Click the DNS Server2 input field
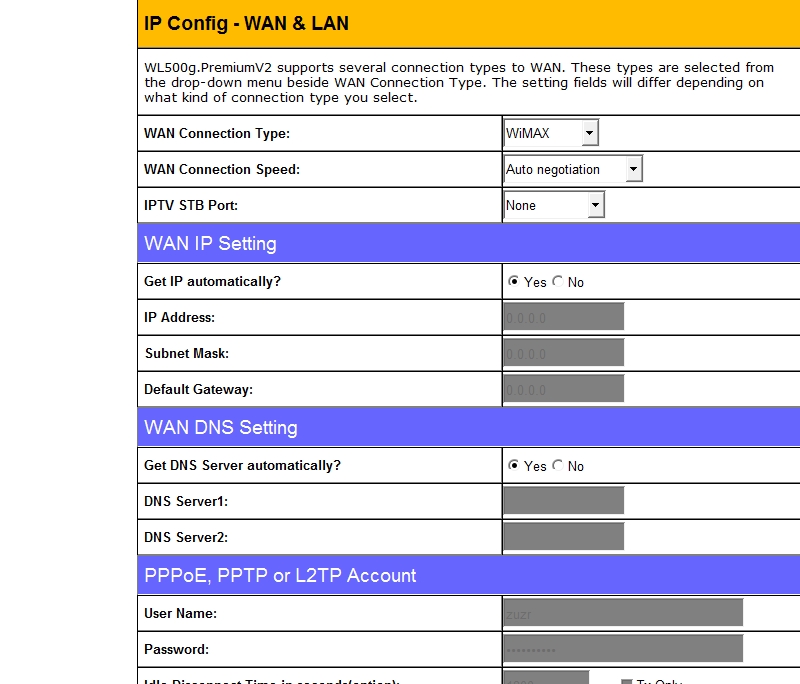This screenshot has height=684, width=800. point(564,537)
